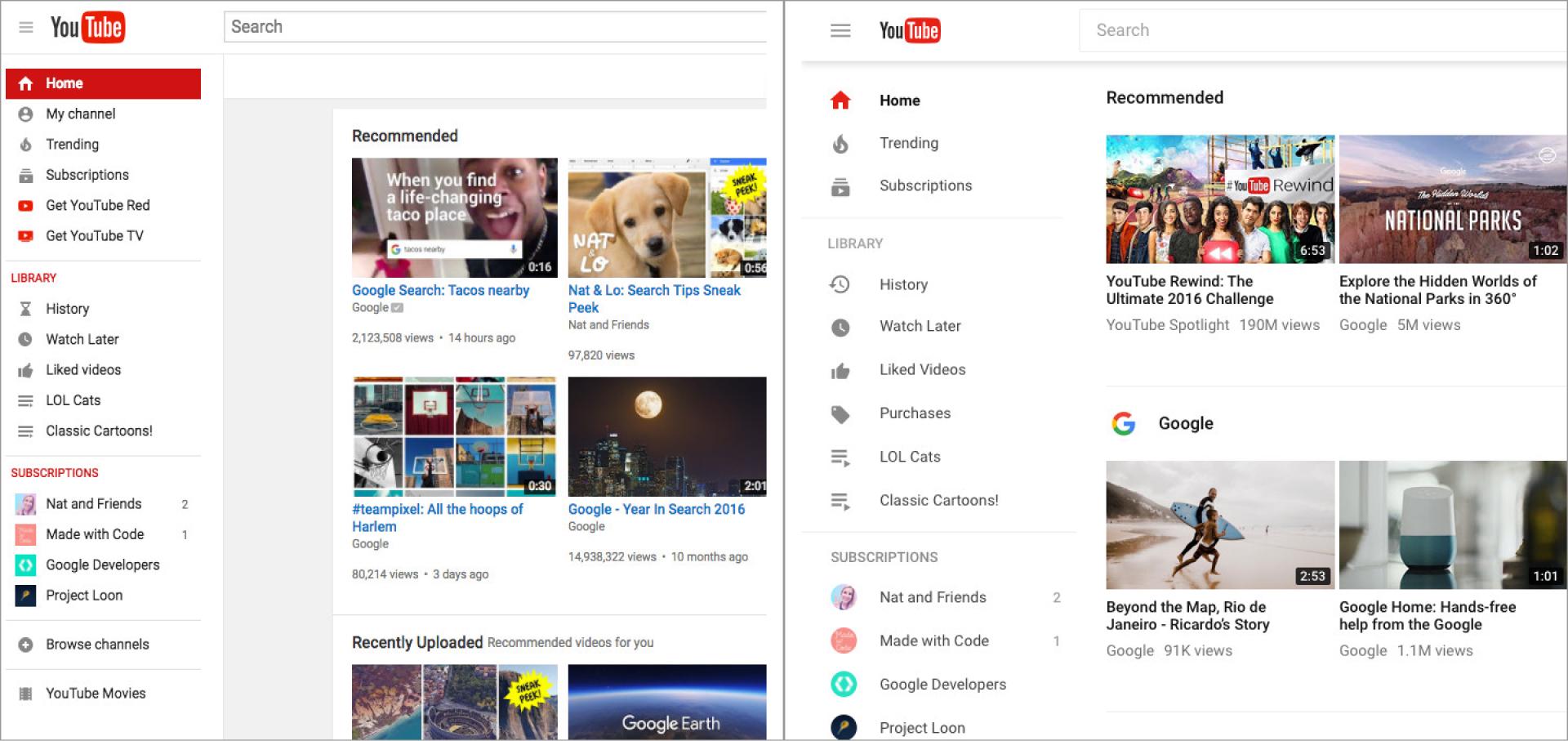Click the thumbs-up Liked Videos icon in new sidebar
This screenshot has width=1568, height=741.
tap(840, 371)
